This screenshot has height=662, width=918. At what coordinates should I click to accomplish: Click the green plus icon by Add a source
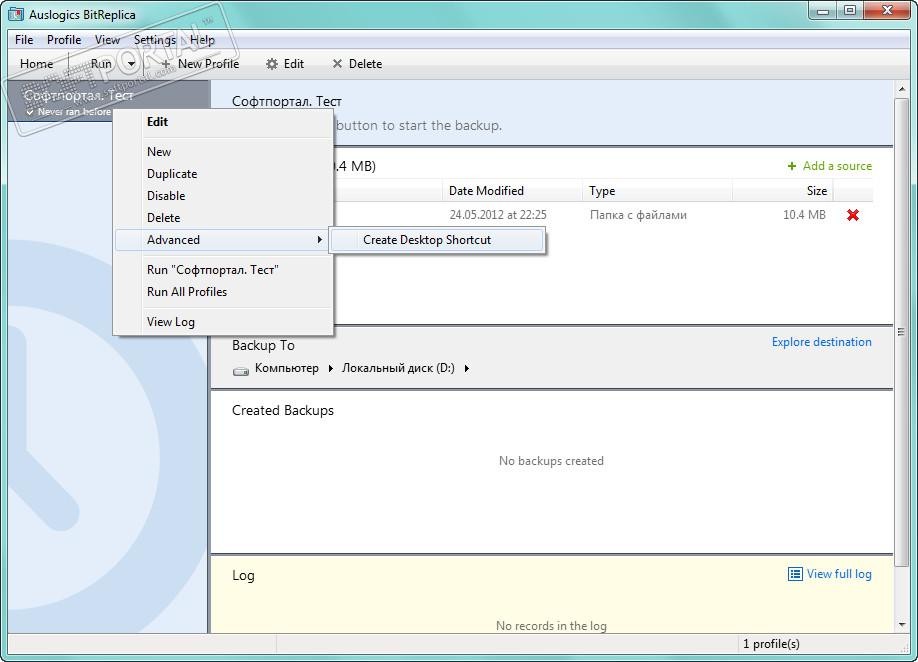792,166
